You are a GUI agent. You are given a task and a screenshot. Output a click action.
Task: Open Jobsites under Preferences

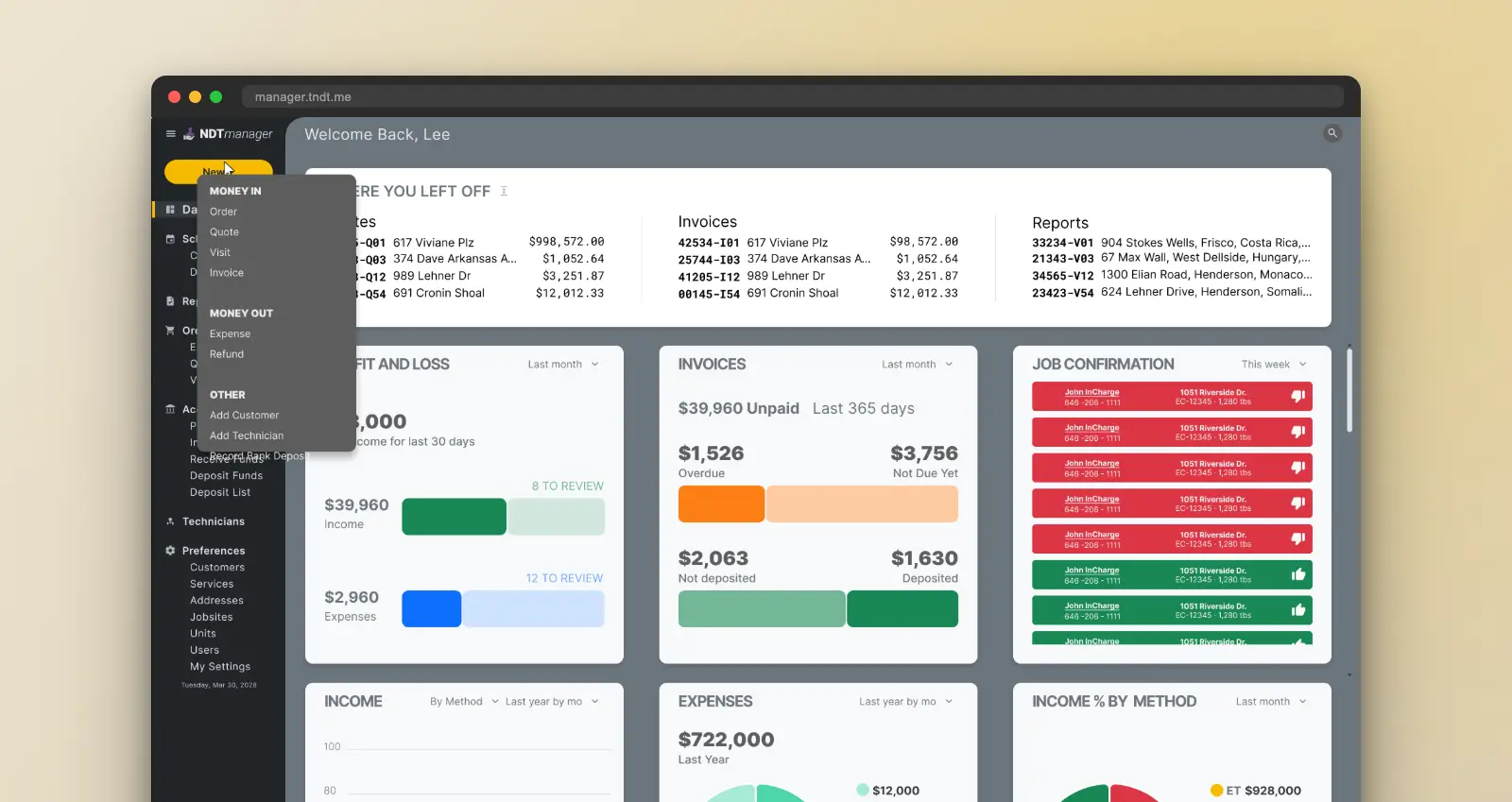[x=212, y=618]
